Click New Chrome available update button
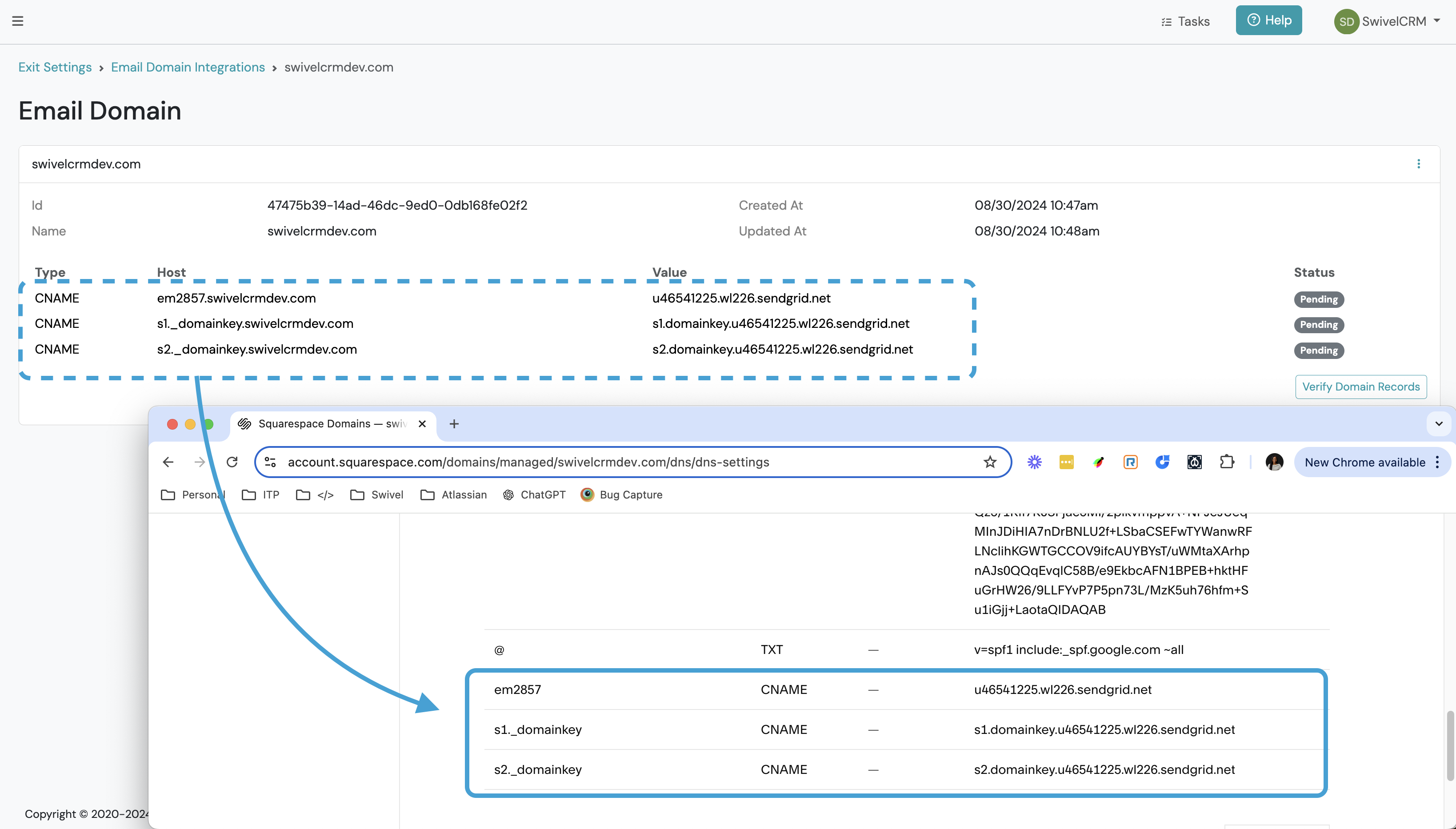Viewport: 1456px width, 829px height. point(1365,462)
